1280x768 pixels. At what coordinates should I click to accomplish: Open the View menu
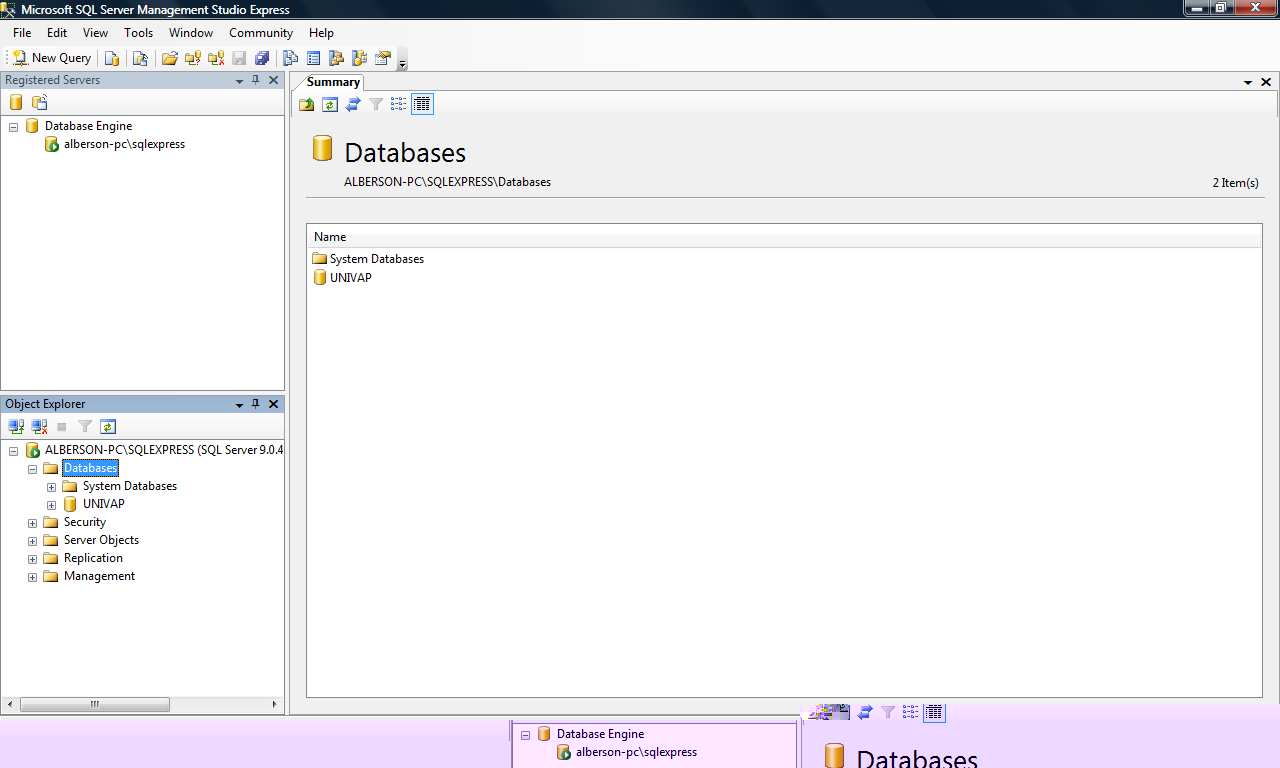(x=96, y=33)
